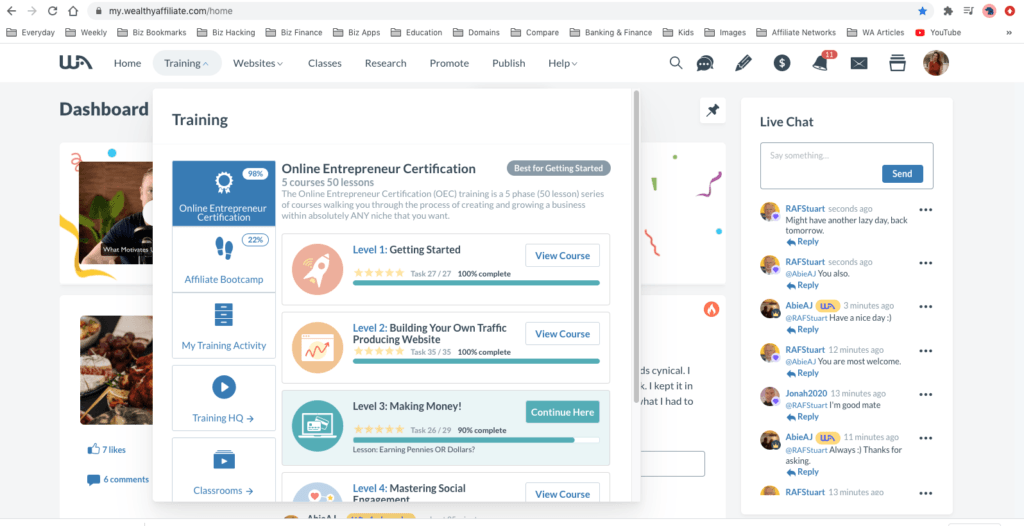
Task: Click the search magnifier icon in navbar
Action: (676, 63)
